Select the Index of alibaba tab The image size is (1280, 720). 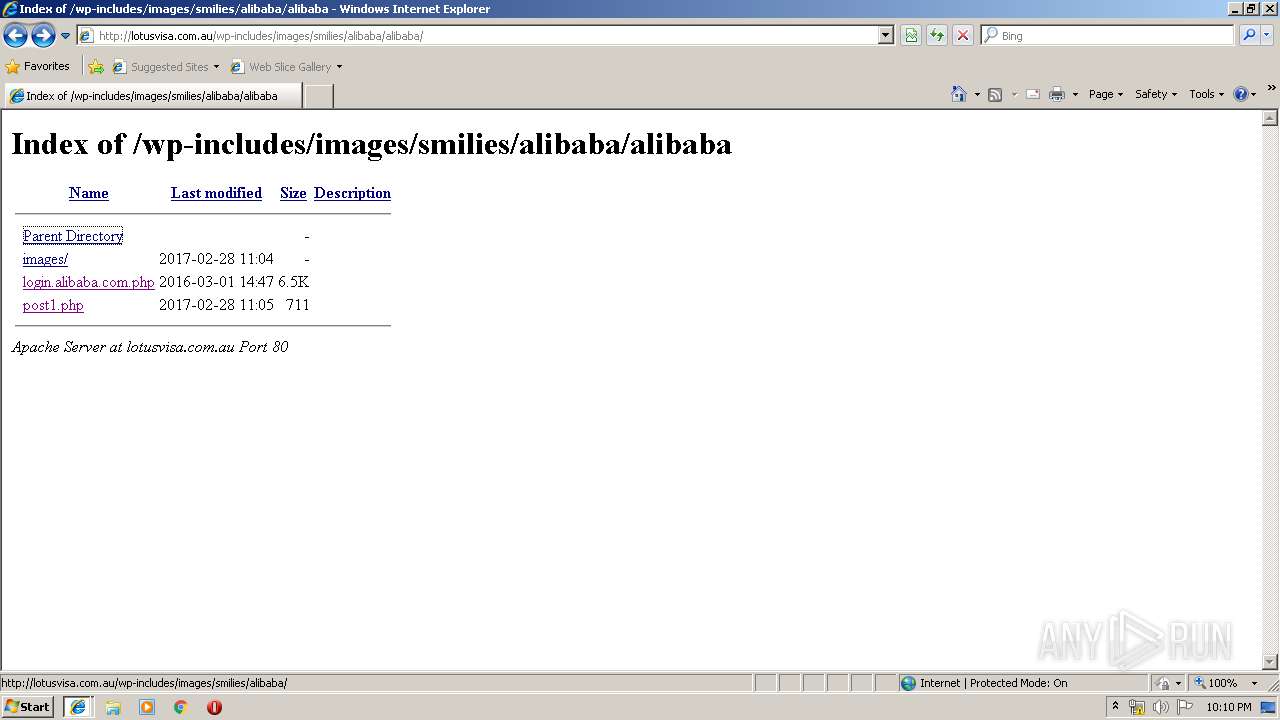[152, 96]
